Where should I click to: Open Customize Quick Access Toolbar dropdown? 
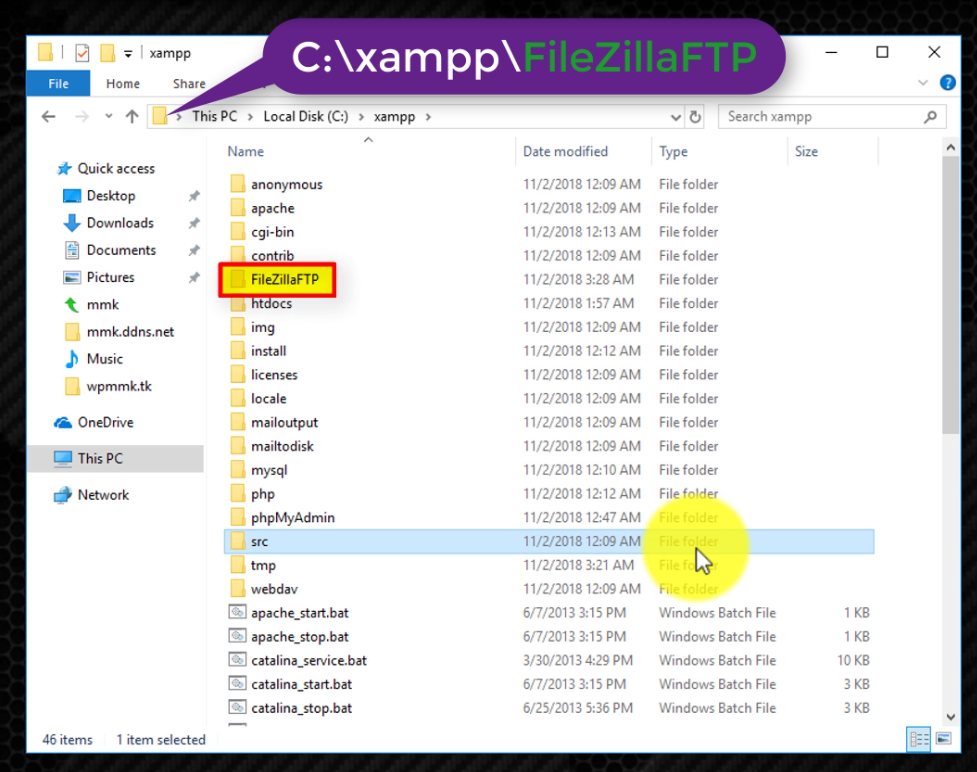[x=128, y=54]
